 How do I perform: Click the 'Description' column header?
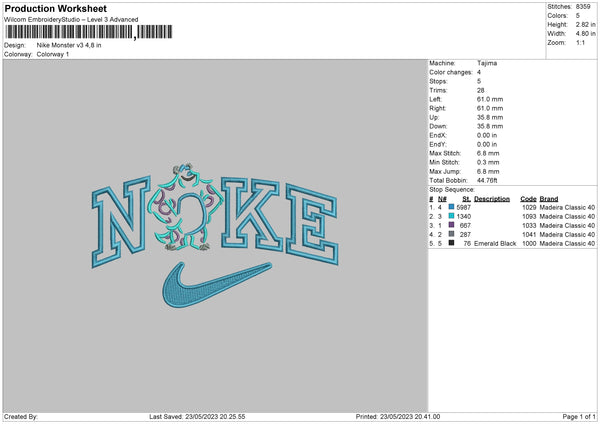(492, 199)
